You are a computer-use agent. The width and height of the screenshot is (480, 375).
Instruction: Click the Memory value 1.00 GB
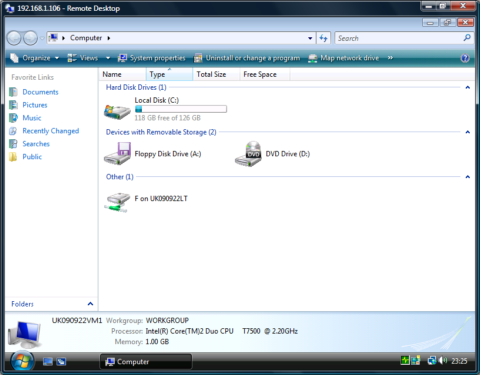(157, 342)
